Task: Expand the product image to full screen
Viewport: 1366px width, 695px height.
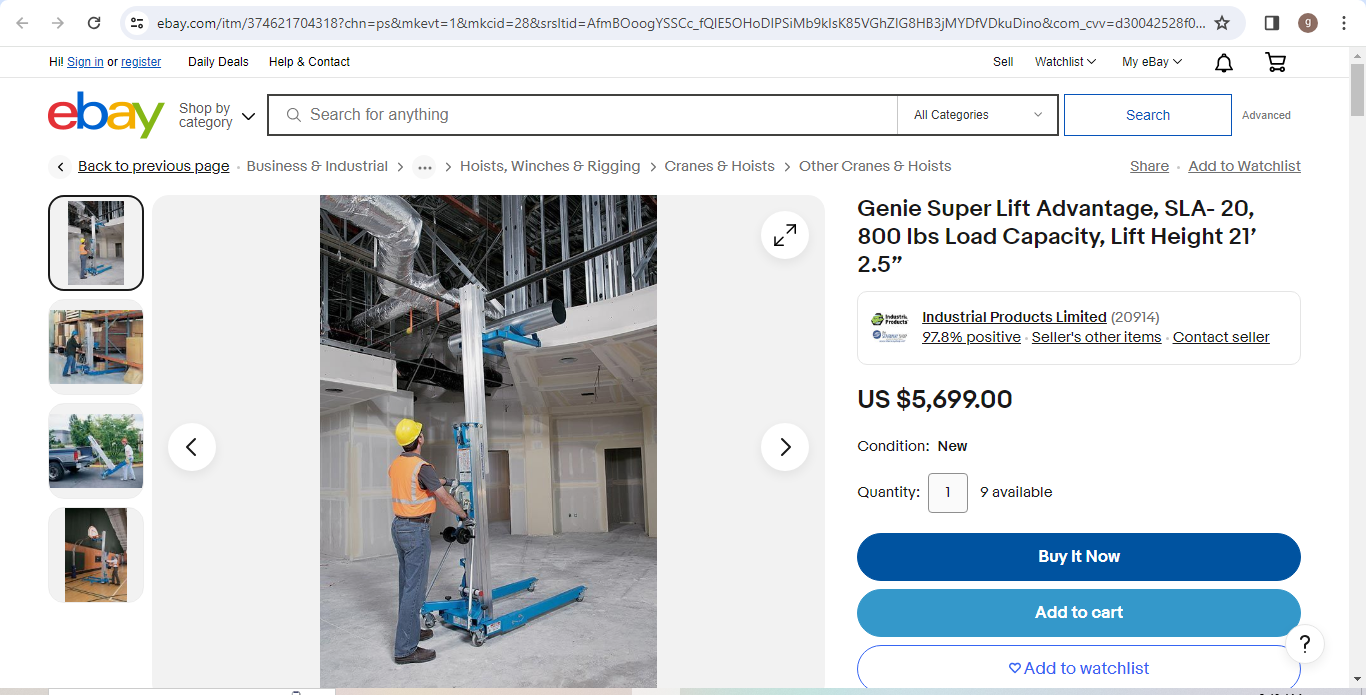Action: 785,235
